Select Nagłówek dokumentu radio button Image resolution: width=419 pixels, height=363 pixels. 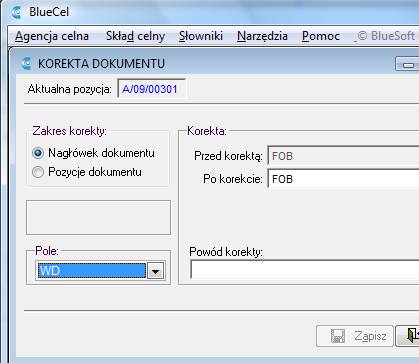(38, 153)
